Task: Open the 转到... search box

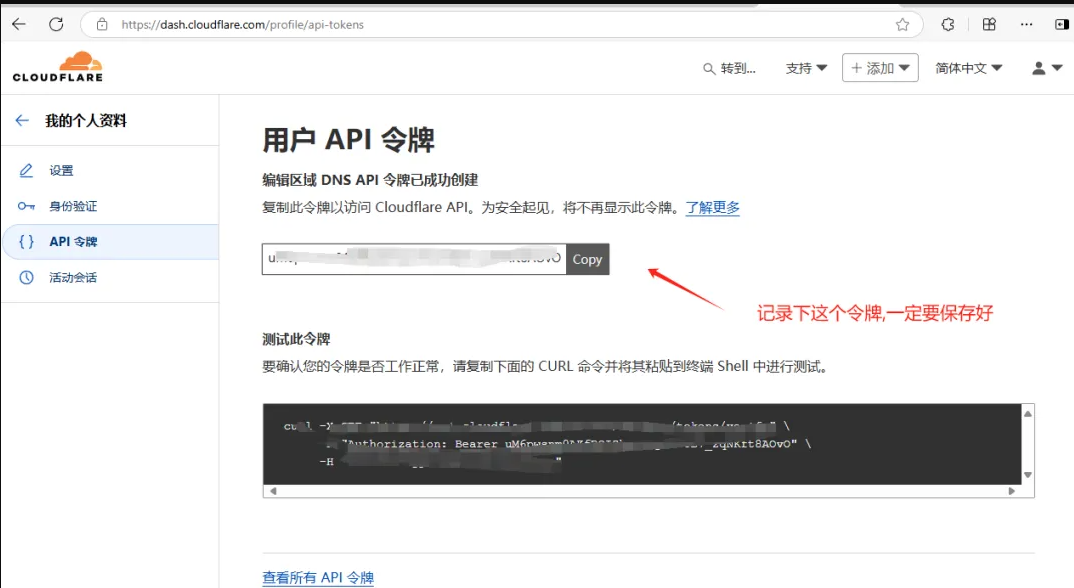Action: pos(729,69)
